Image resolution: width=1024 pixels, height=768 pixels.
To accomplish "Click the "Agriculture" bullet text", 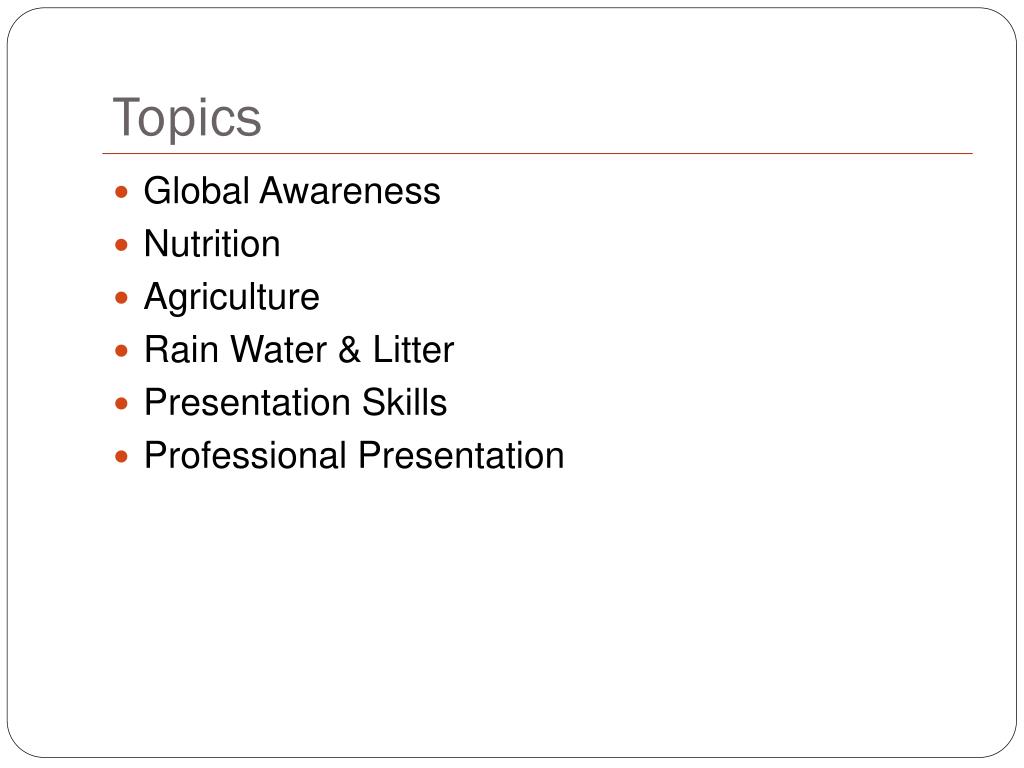I will pyautogui.click(x=232, y=298).
